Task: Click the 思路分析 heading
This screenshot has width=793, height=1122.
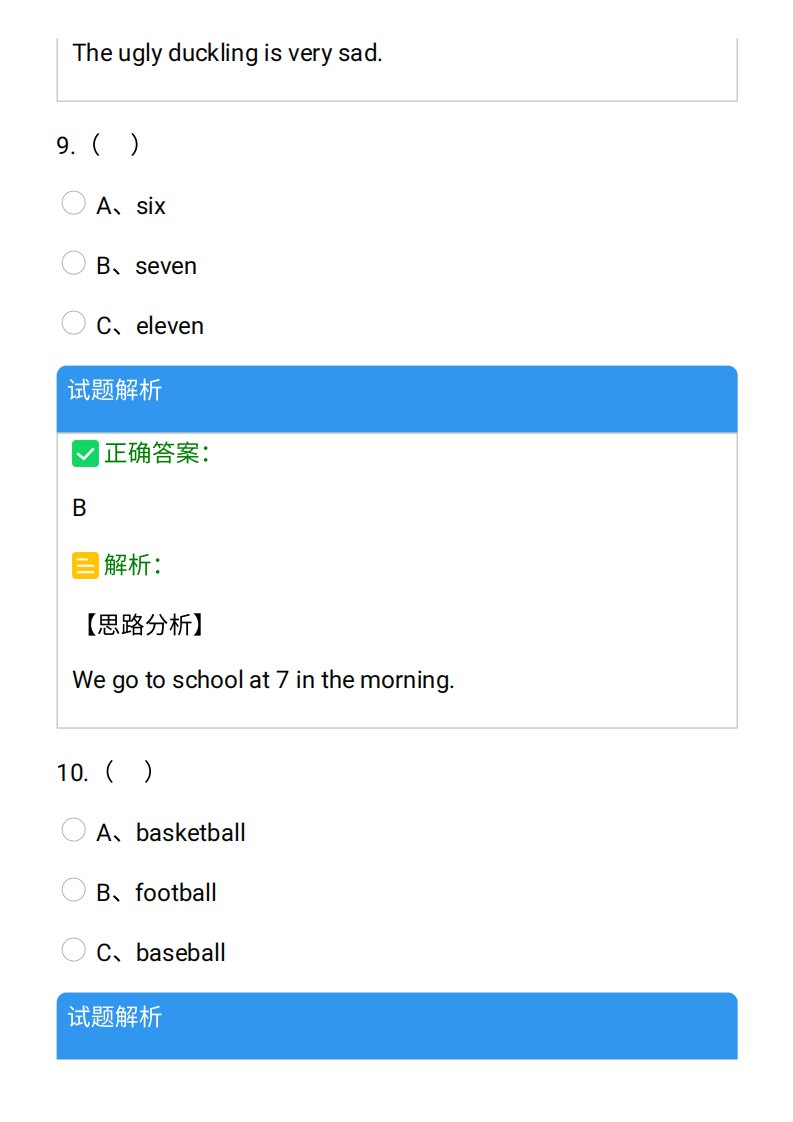Action: pyautogui.click(x=145, y=625)
